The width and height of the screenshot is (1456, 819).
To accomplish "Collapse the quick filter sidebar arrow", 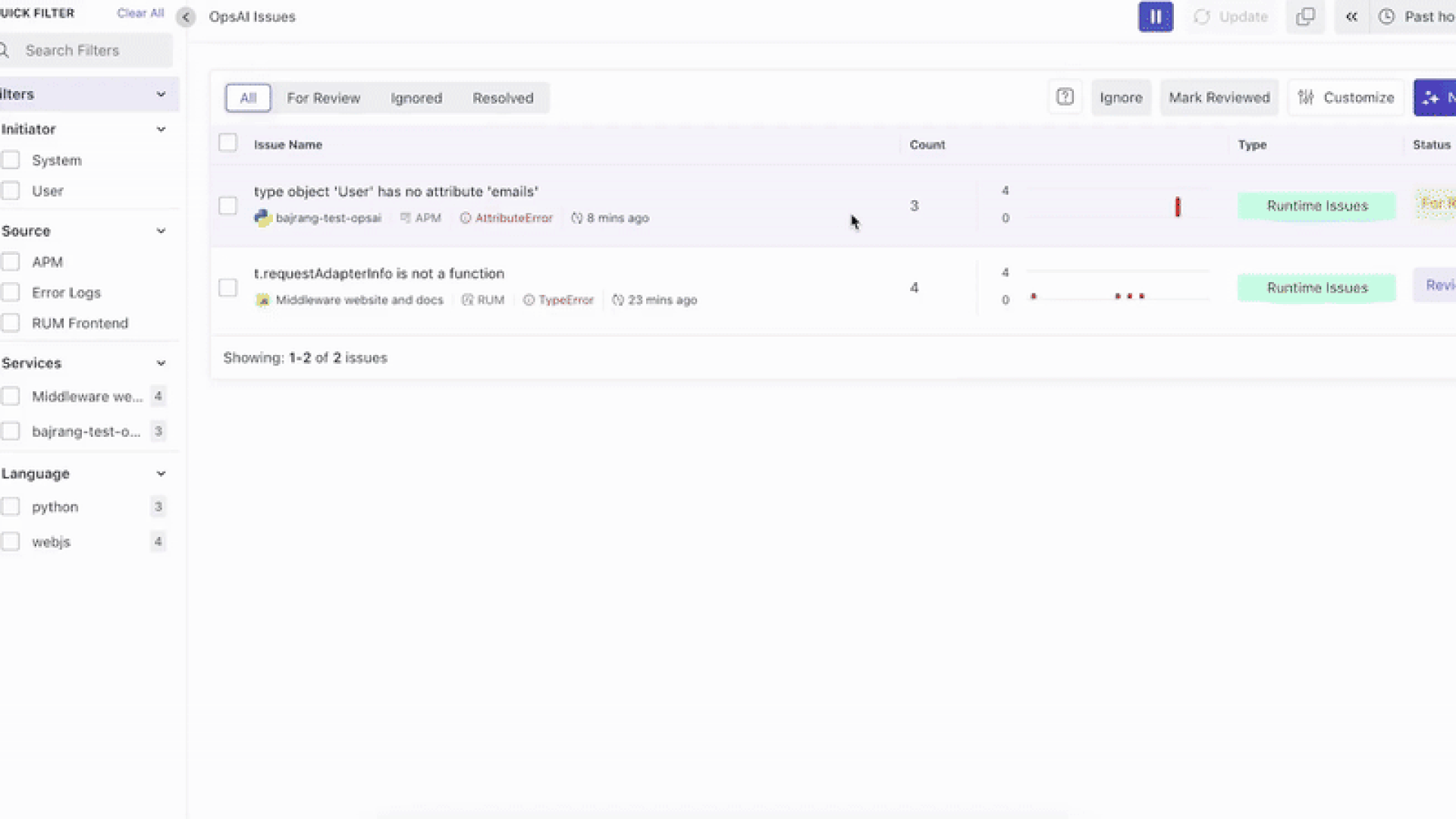I will (x=186, y=17).
